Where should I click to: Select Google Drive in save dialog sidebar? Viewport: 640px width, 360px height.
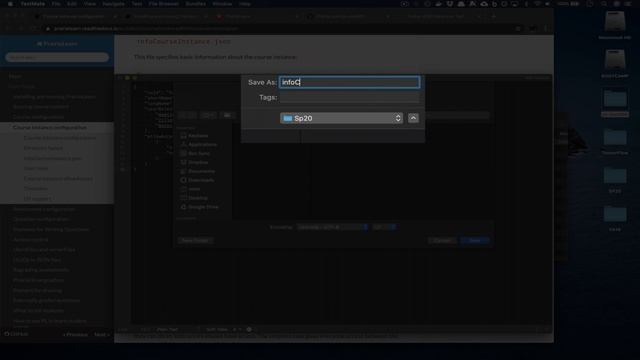tap(200, 207)
